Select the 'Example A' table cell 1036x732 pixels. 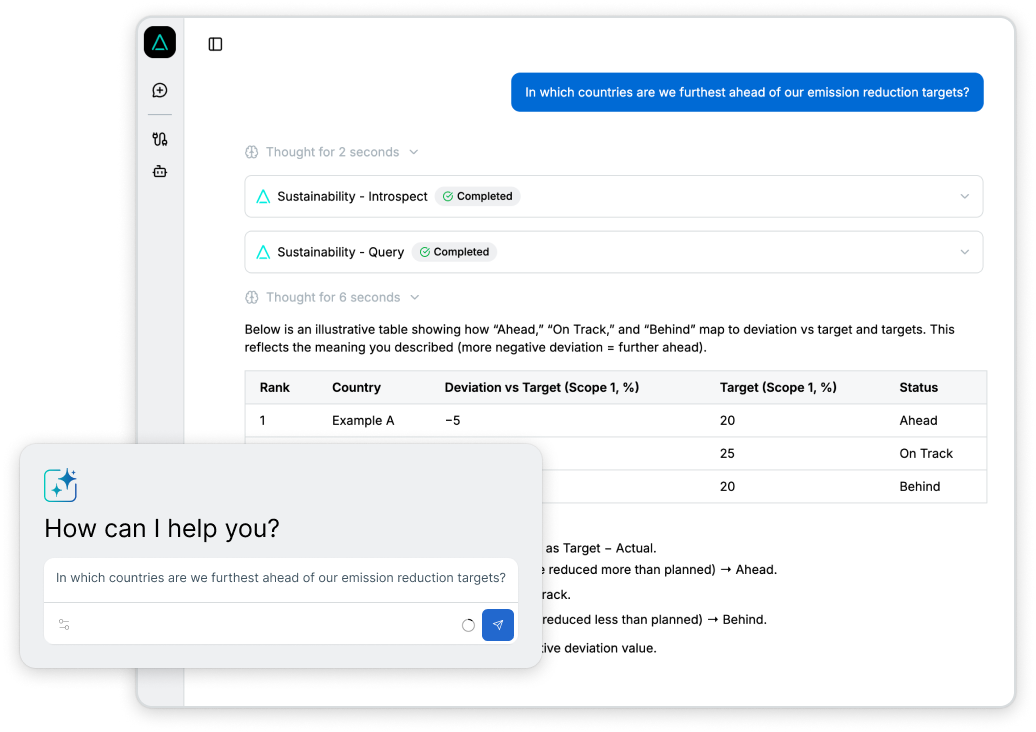pyautogui.click(x=363, y=421)
